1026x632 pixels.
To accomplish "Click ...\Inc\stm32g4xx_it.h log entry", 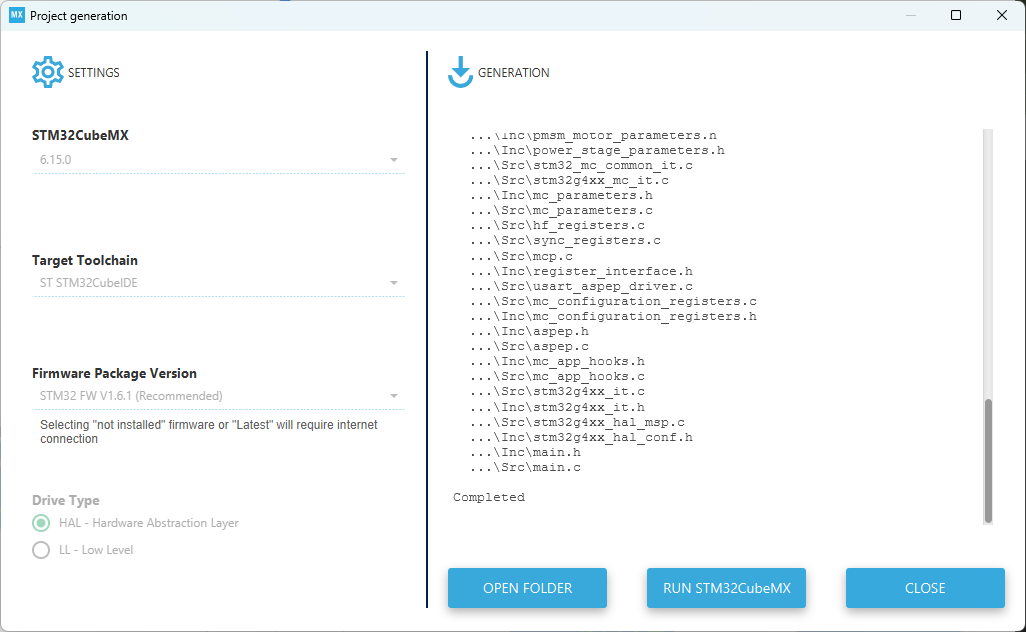I will pos(557,407).
